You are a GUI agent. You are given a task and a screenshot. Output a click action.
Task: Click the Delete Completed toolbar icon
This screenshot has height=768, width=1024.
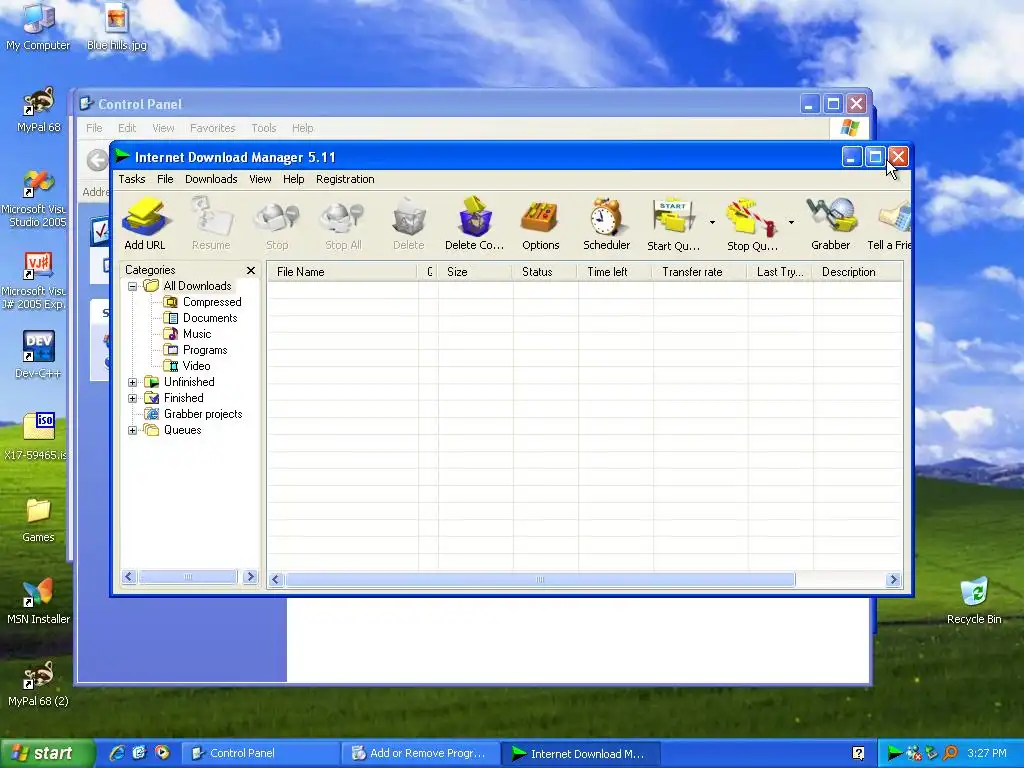point(475,224)
